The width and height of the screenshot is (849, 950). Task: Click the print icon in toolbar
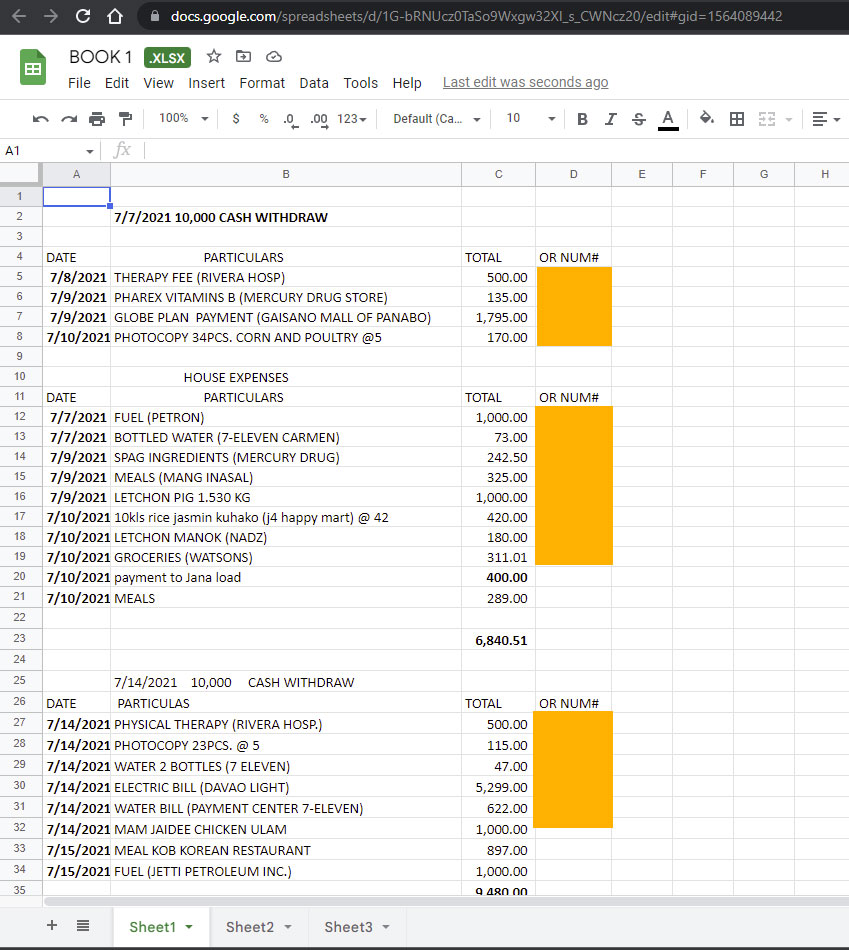click(97, 119)
